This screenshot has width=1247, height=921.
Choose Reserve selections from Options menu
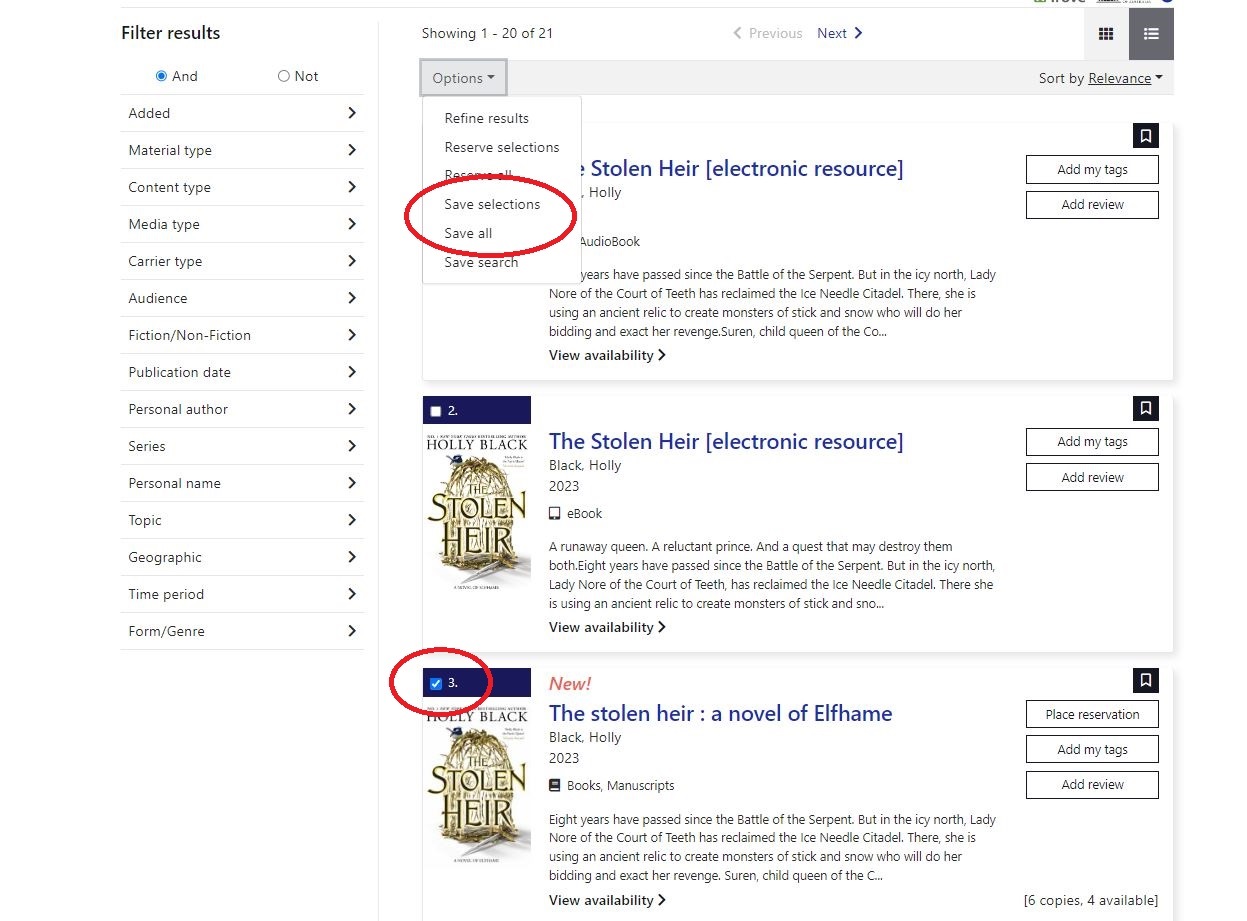pos(502,147)
